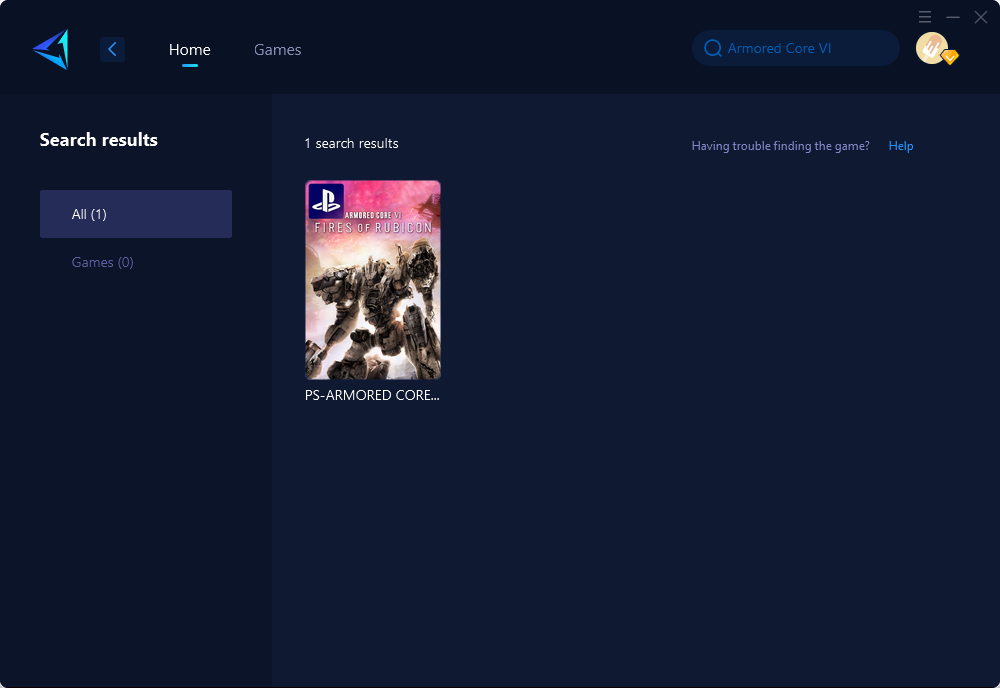
Task: Open Armored Core VI game cover
Action: tap(372, 280)
